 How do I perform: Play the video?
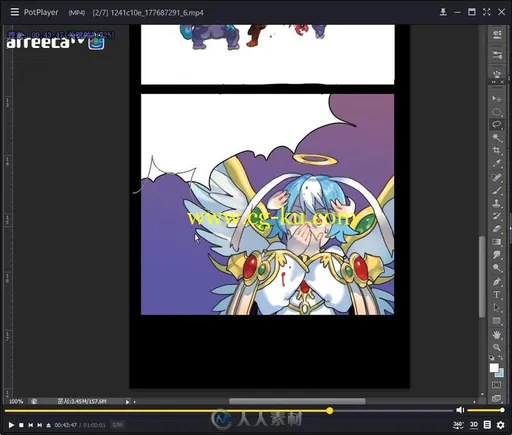point(11,425)
